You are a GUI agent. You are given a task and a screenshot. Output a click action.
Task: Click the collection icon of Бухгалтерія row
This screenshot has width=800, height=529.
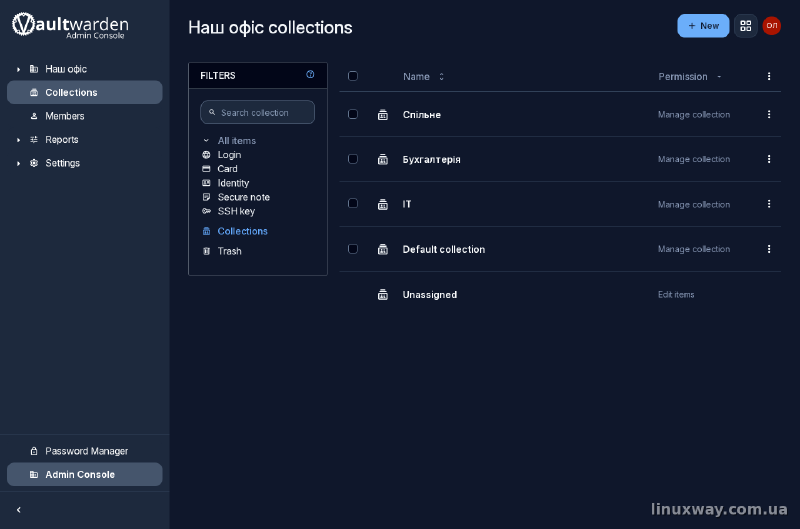[x=383, y=160]
